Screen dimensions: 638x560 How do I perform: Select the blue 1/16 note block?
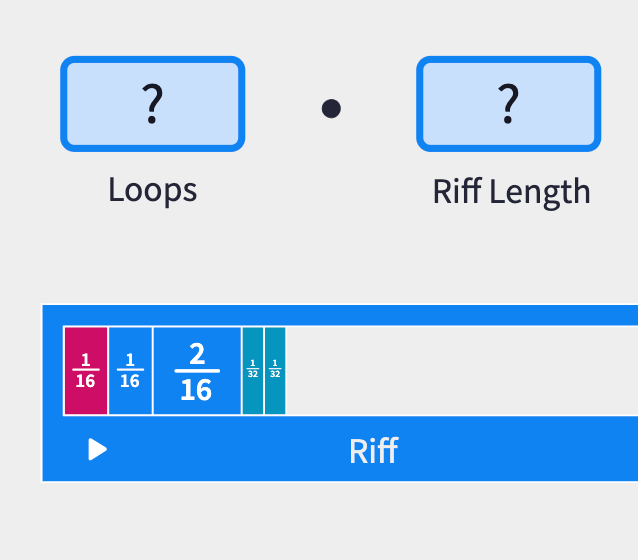130,370
